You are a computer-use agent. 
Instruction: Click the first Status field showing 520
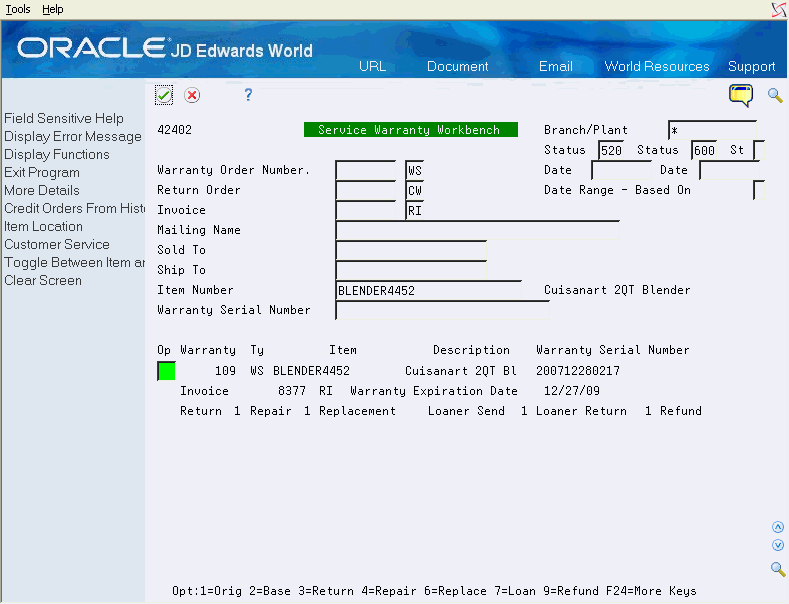[x=611, y=150]
